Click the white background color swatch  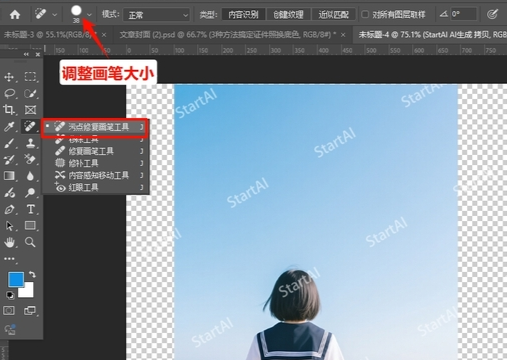27,291
